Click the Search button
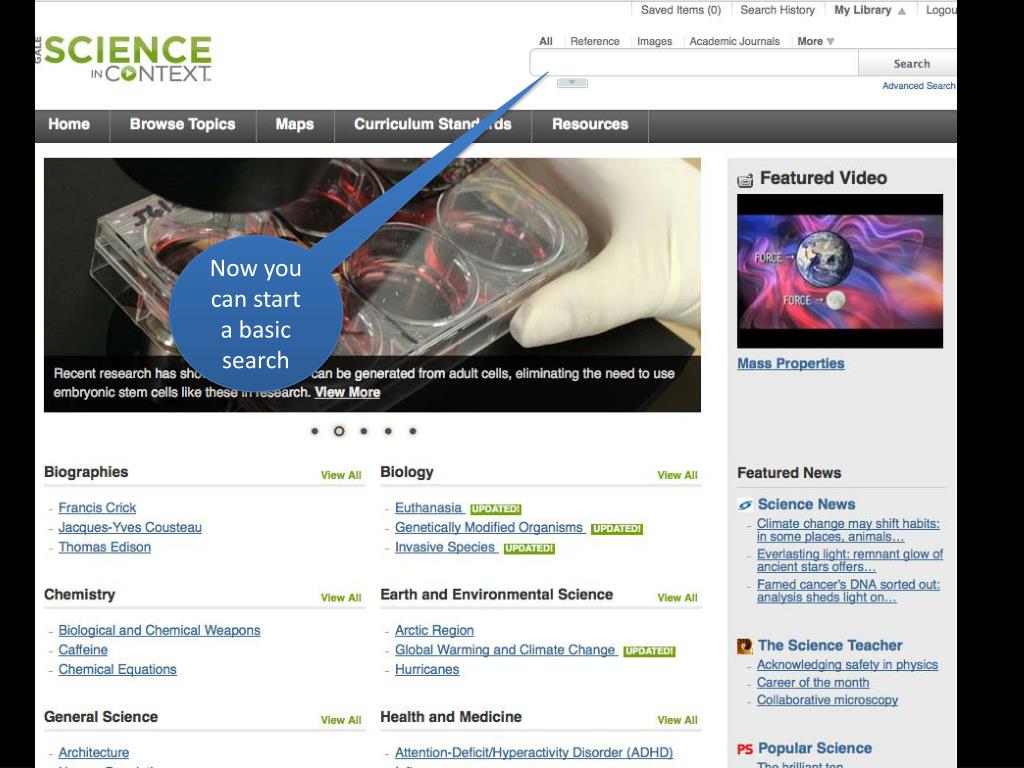The height and width of the screenshot is (768, 1024). 908,64
